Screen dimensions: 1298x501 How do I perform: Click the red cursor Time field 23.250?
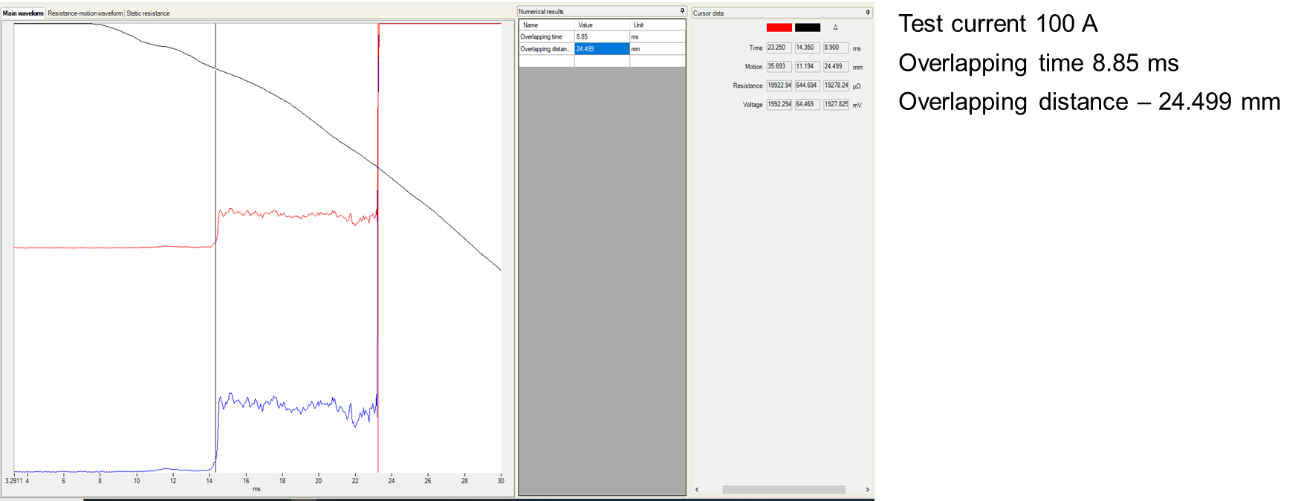coord(779,47)
